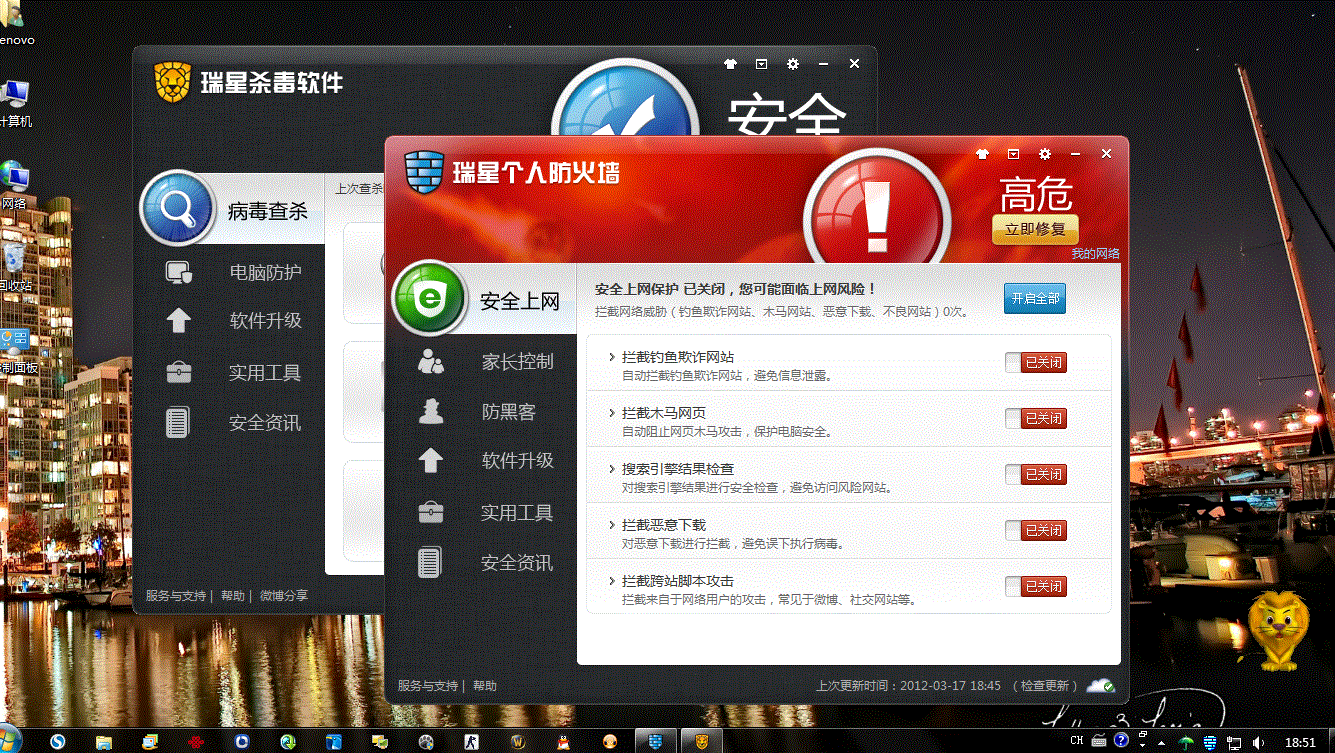Click the Rising antivirus lion logo

click(172, 82)
